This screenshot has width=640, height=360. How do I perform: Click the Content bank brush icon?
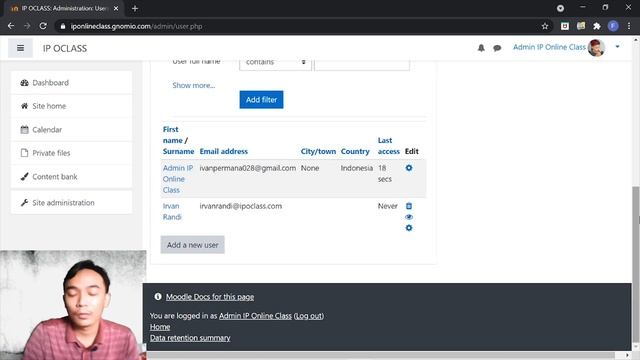click(x=24, y=177)
